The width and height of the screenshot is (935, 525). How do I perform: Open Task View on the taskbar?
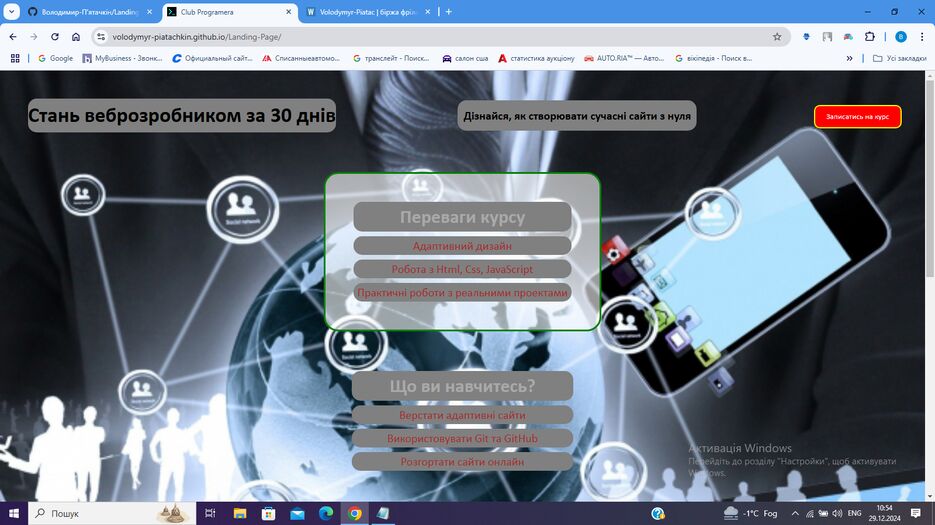210,513
